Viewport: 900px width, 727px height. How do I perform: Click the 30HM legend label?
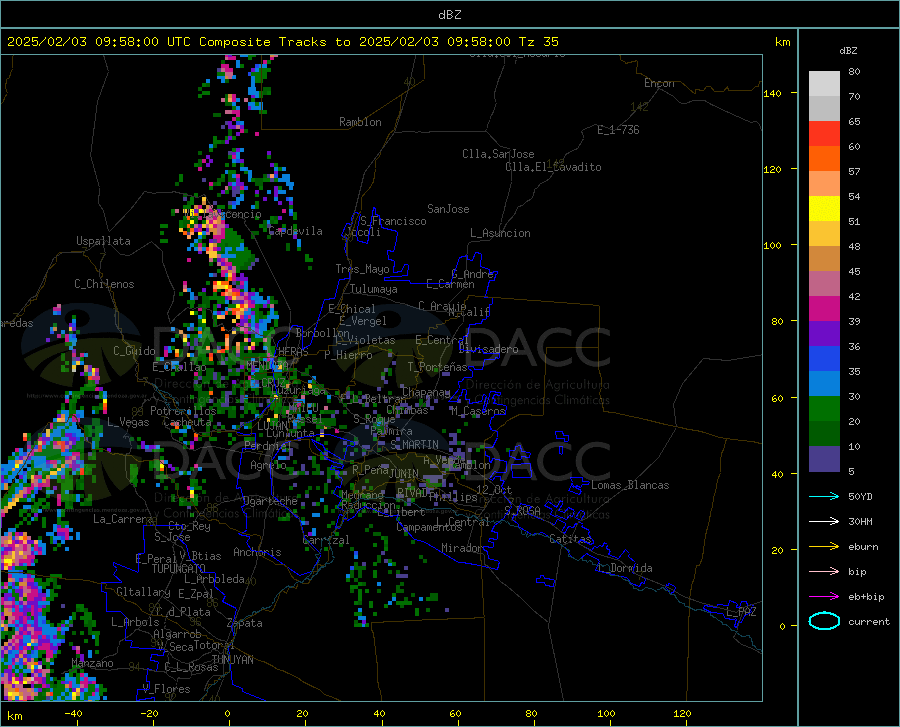(860, 521)
